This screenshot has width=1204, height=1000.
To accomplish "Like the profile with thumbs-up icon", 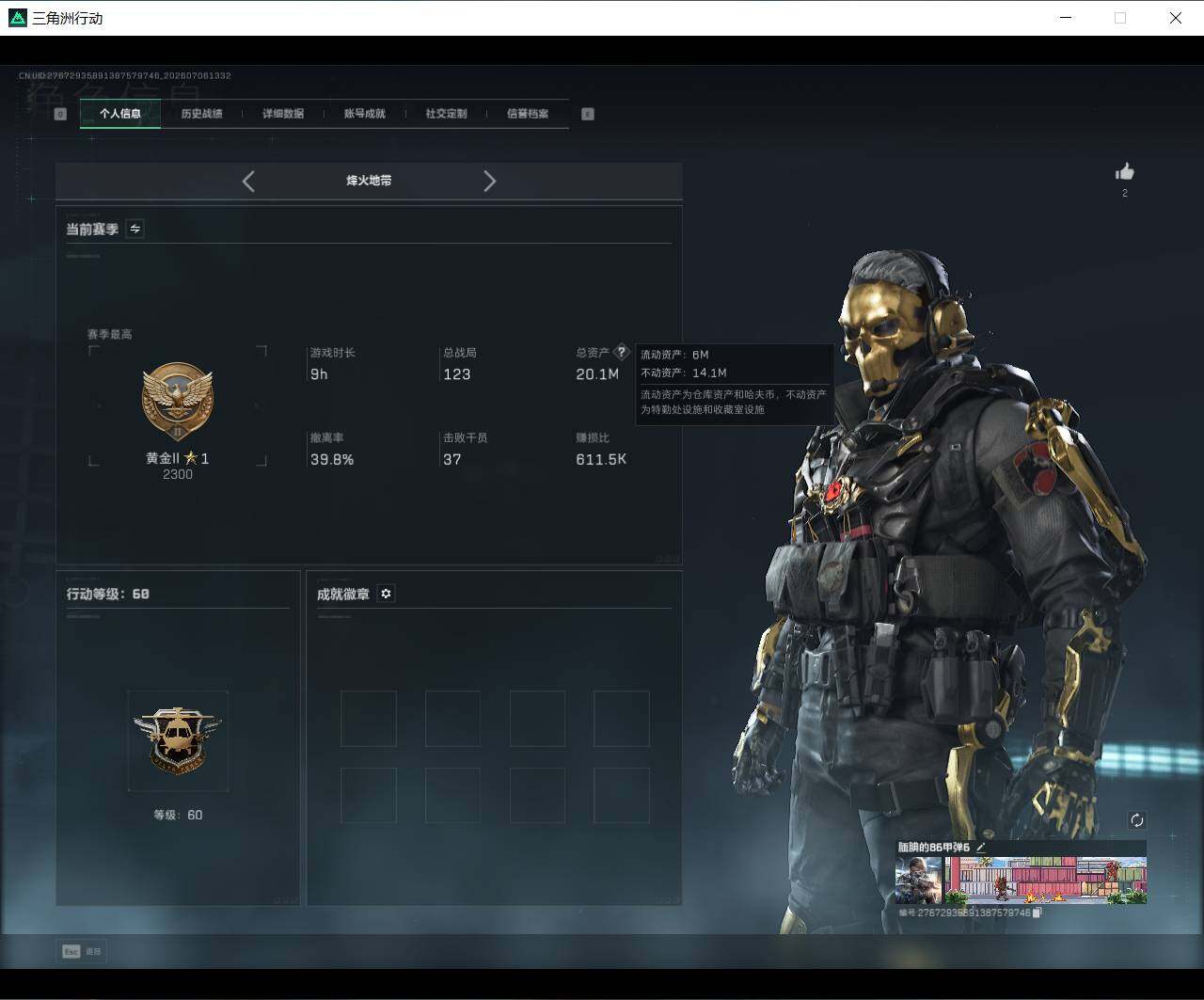I will pos(1125,171).
